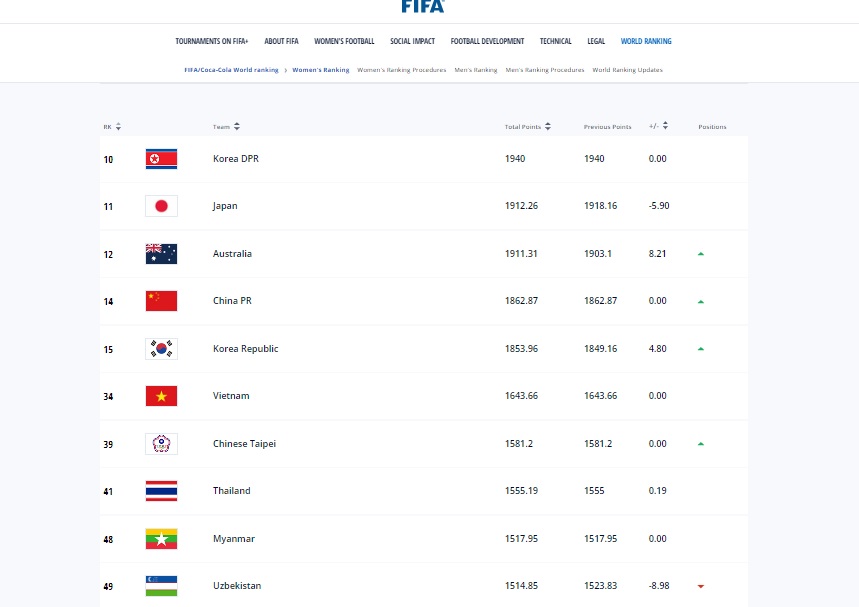Click the Vietnam flag icon

(x=161, y=396)
